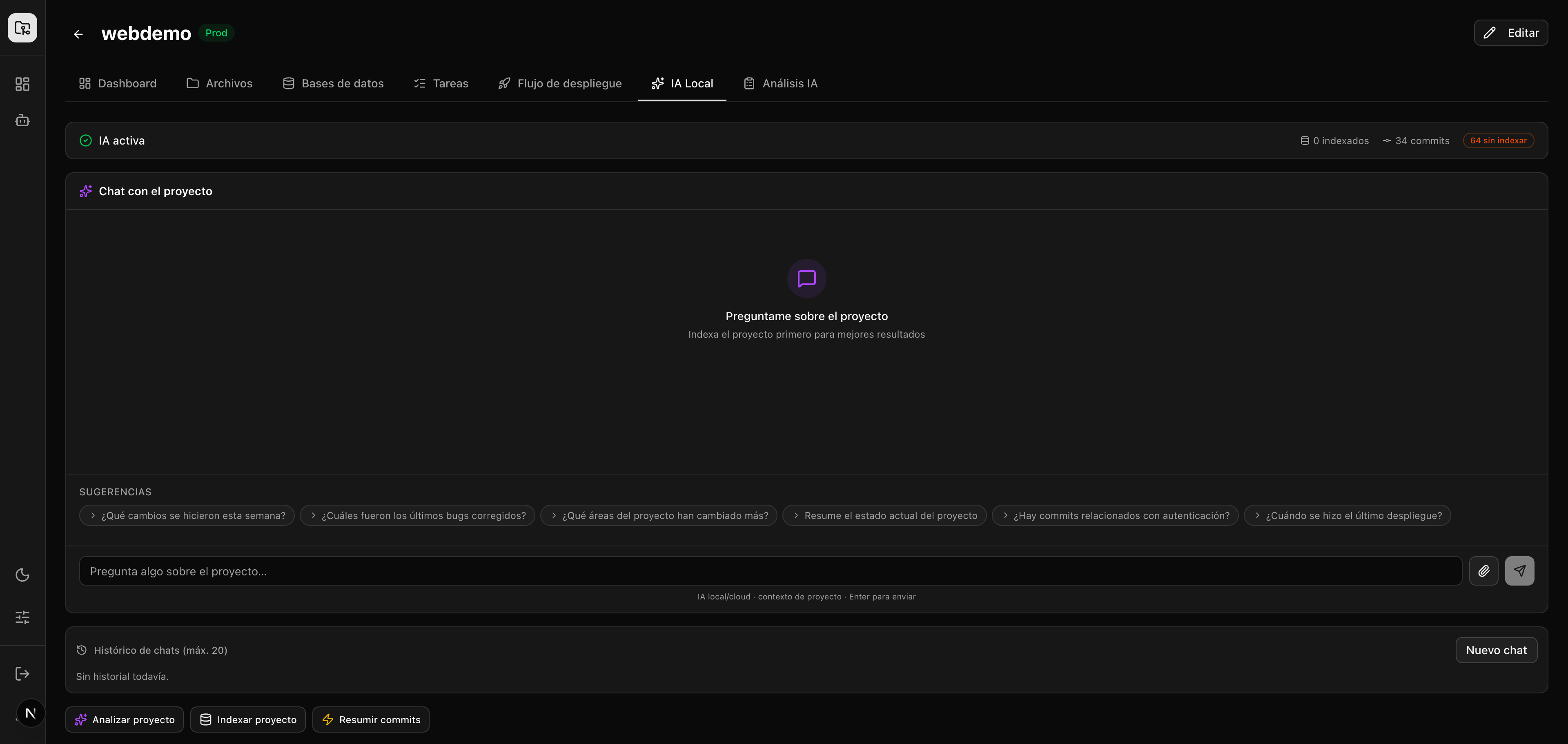This screenshot has height=744, width=1568.
Task: Open settings sliders icon in sidebar
Action: [22, 617]
